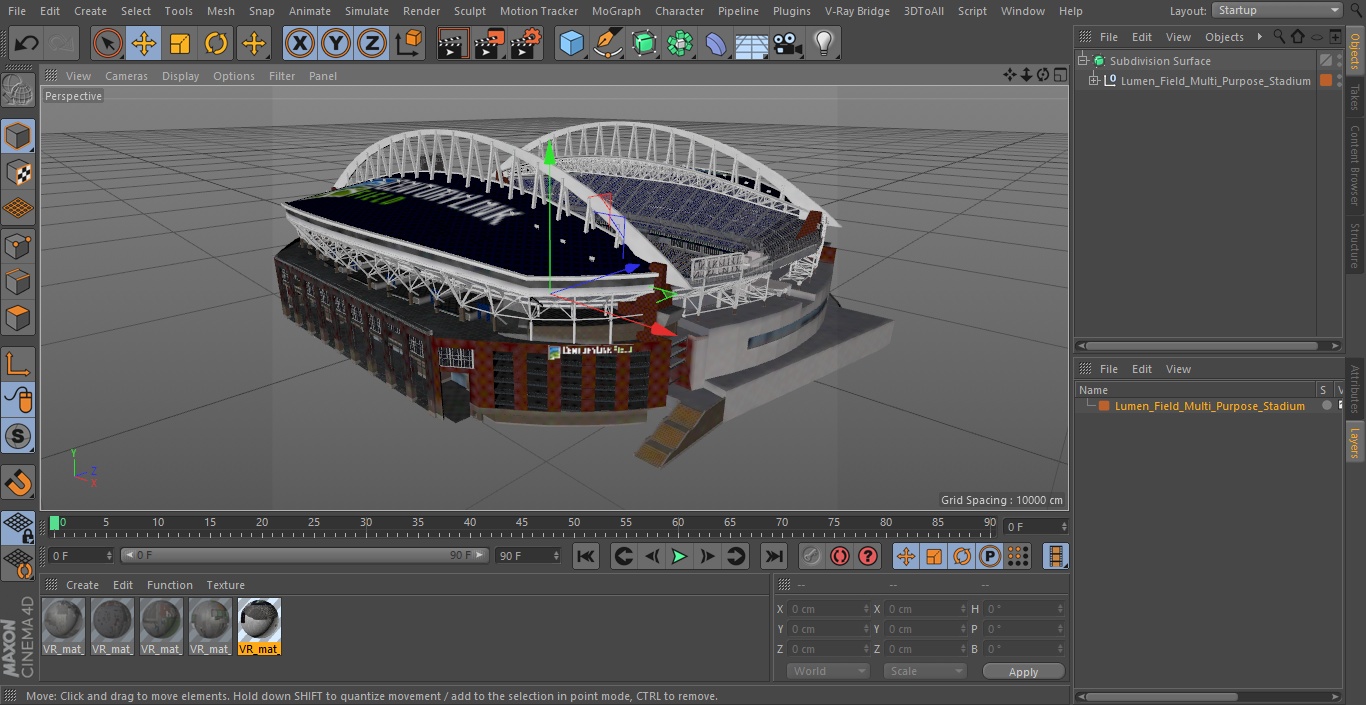
Task: Open the File menu
Action: pyautogui.click(x=16, y=11)
